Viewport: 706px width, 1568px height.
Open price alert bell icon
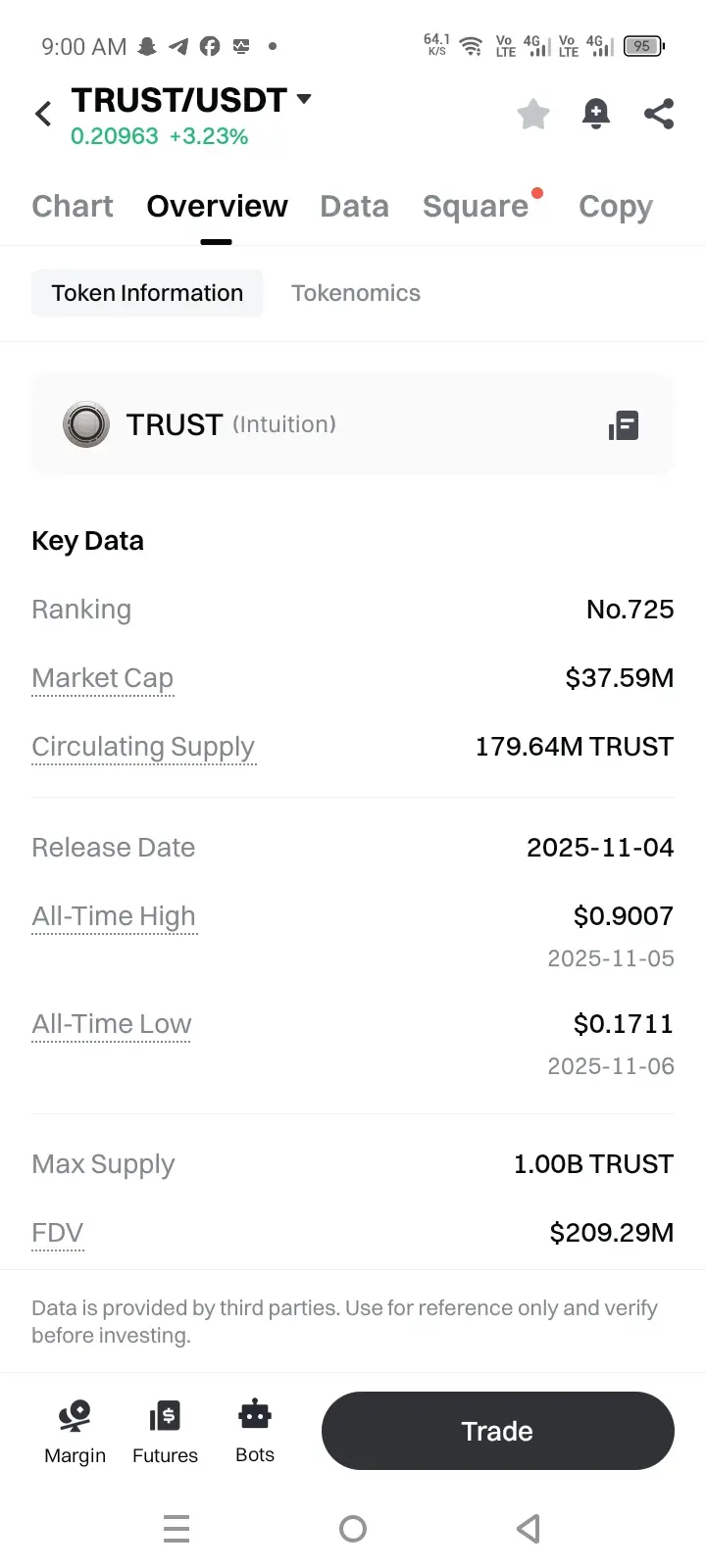pos(596,114)
